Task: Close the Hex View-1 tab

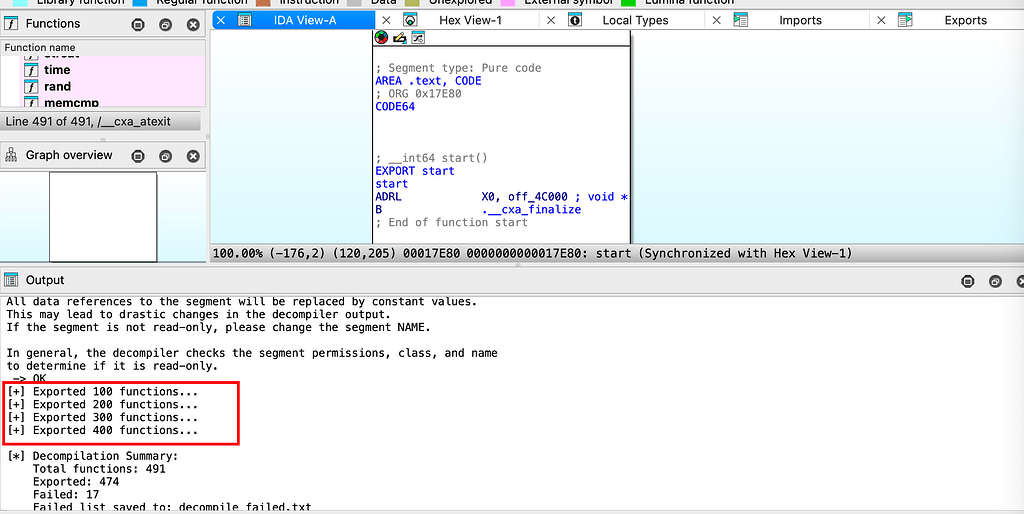Action: click(386, 20)
